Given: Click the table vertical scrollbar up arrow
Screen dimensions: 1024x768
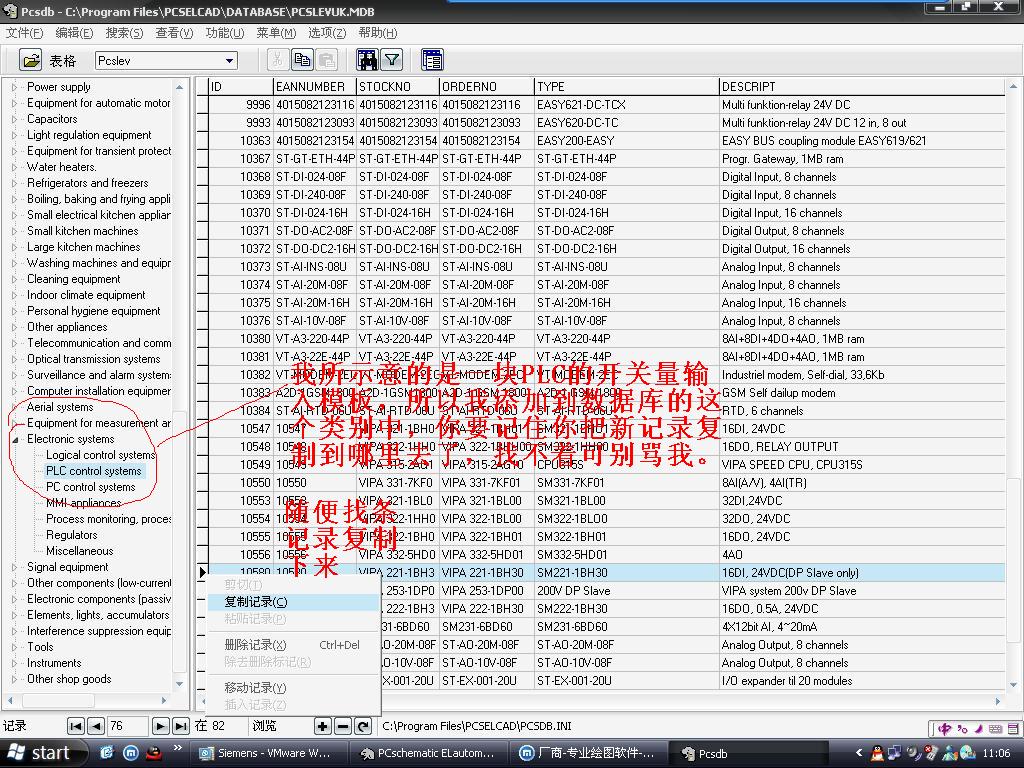Looking at the screenshot, I should [x=1014, y=86].
